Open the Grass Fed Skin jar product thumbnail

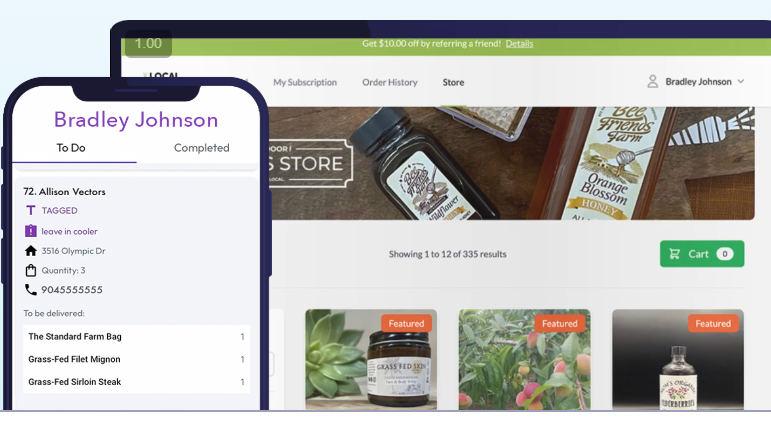click(x=371, y=359)
